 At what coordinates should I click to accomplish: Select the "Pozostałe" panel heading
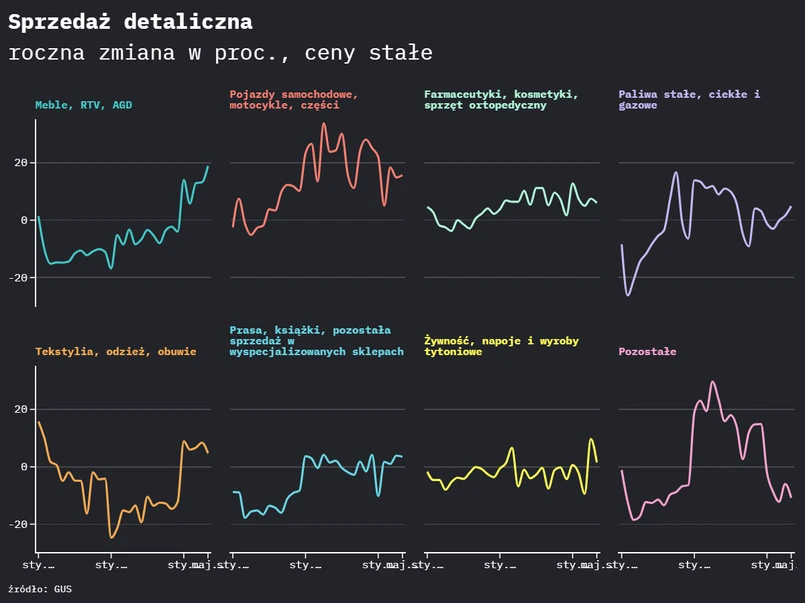647,352
